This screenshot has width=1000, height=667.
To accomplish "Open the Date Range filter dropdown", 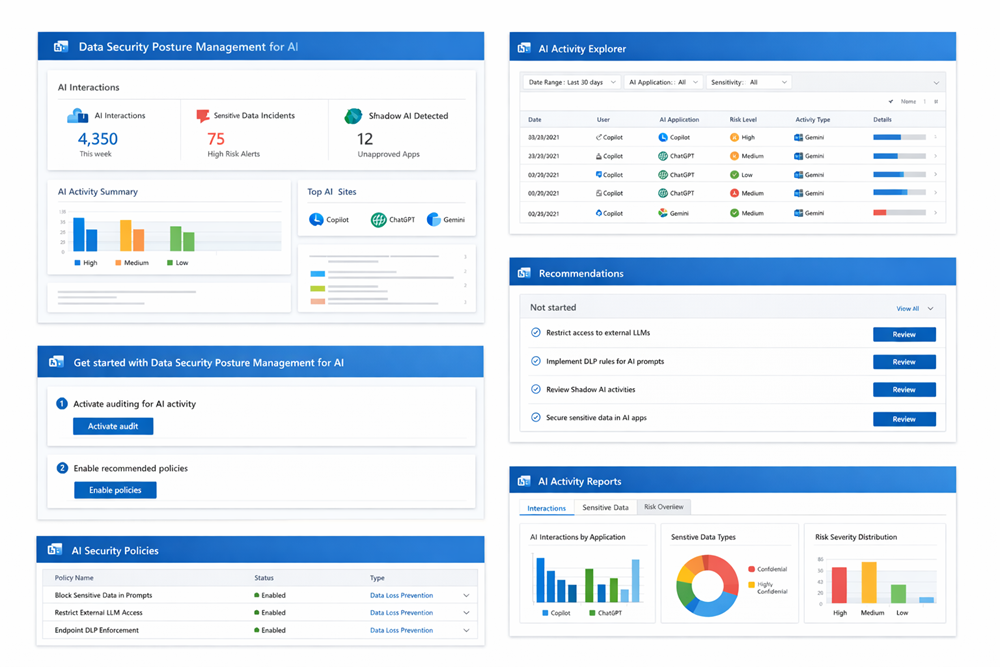I will 571,82.
